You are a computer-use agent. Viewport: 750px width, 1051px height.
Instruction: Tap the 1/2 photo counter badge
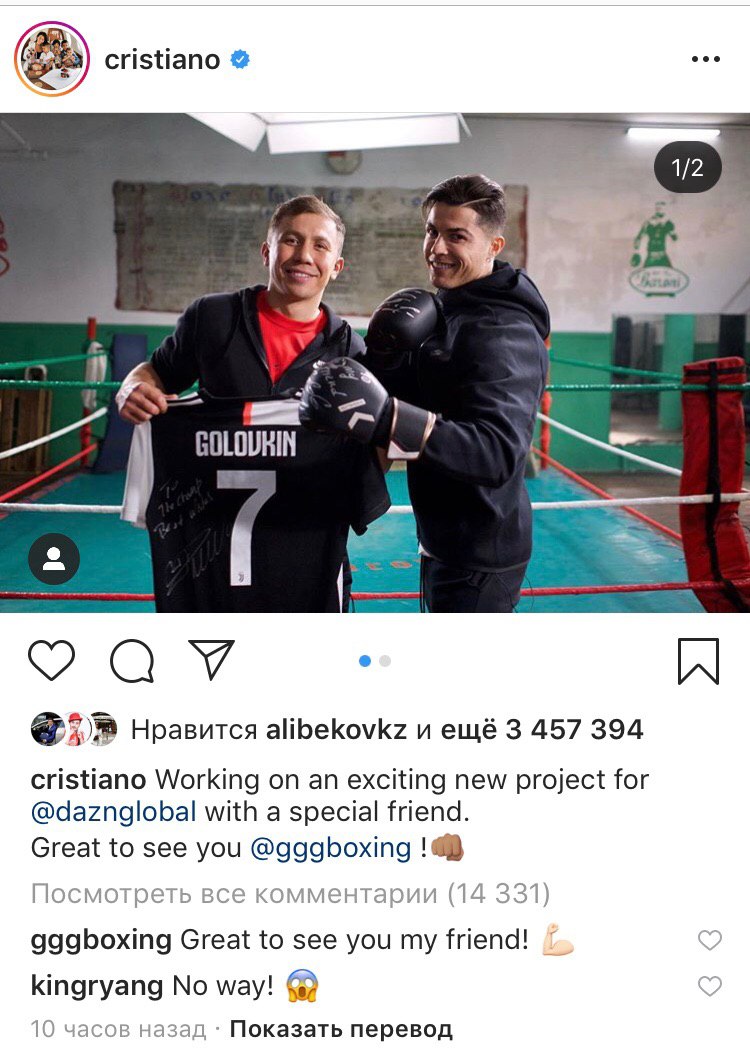[x=688, y=168]
